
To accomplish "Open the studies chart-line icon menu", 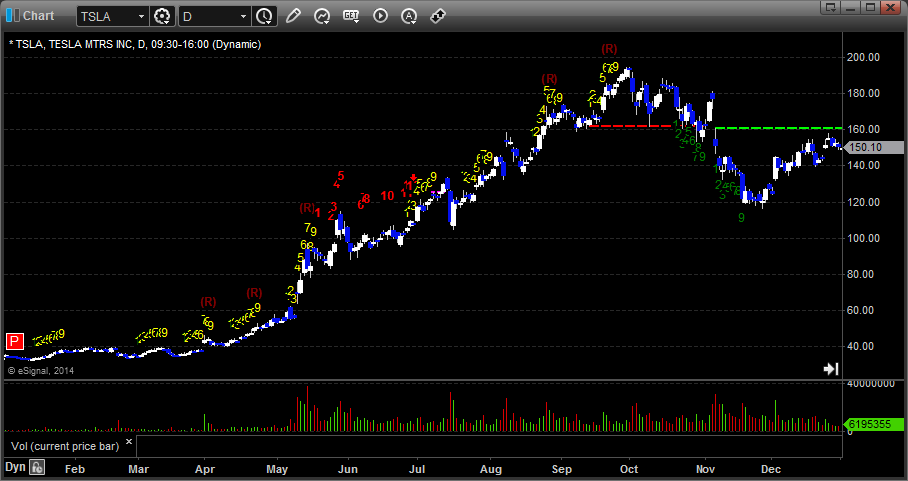I will [x=322, y=16].
